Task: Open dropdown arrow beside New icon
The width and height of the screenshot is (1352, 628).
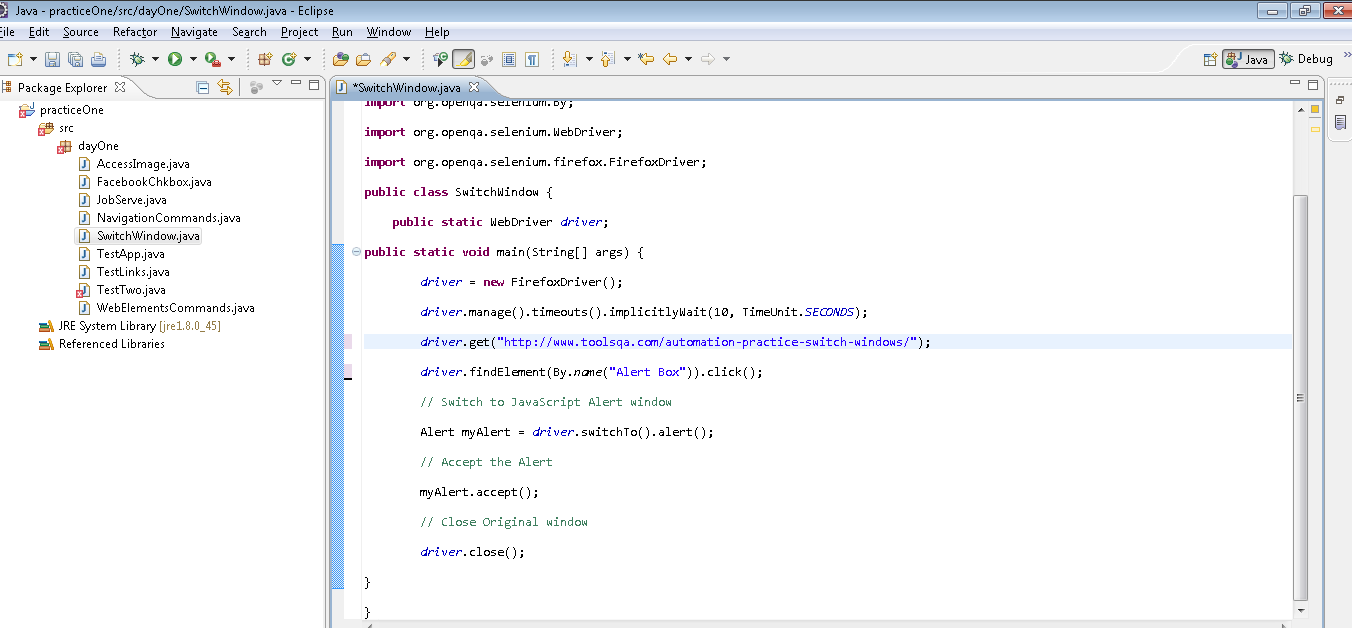Action: tap(32, 59)
